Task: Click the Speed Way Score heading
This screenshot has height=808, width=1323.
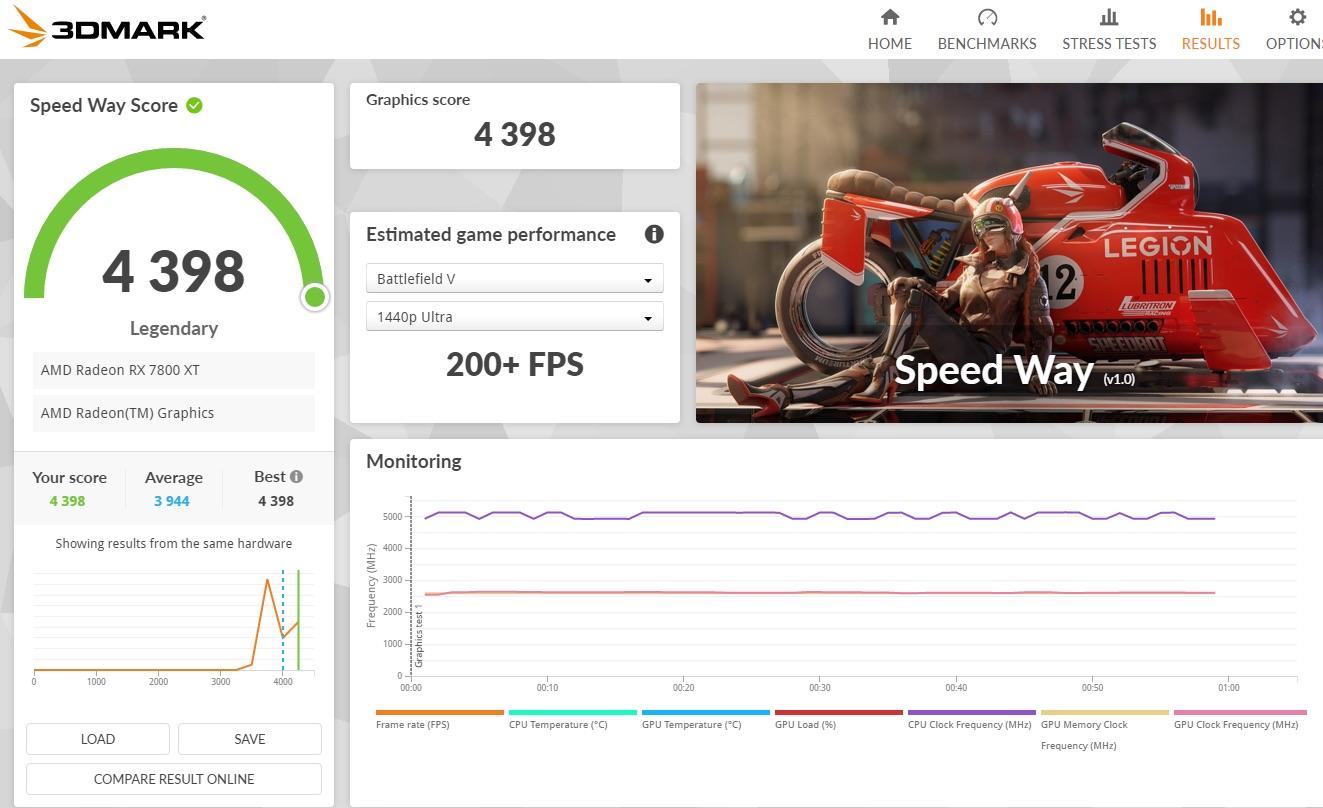Action: point(104,106)
